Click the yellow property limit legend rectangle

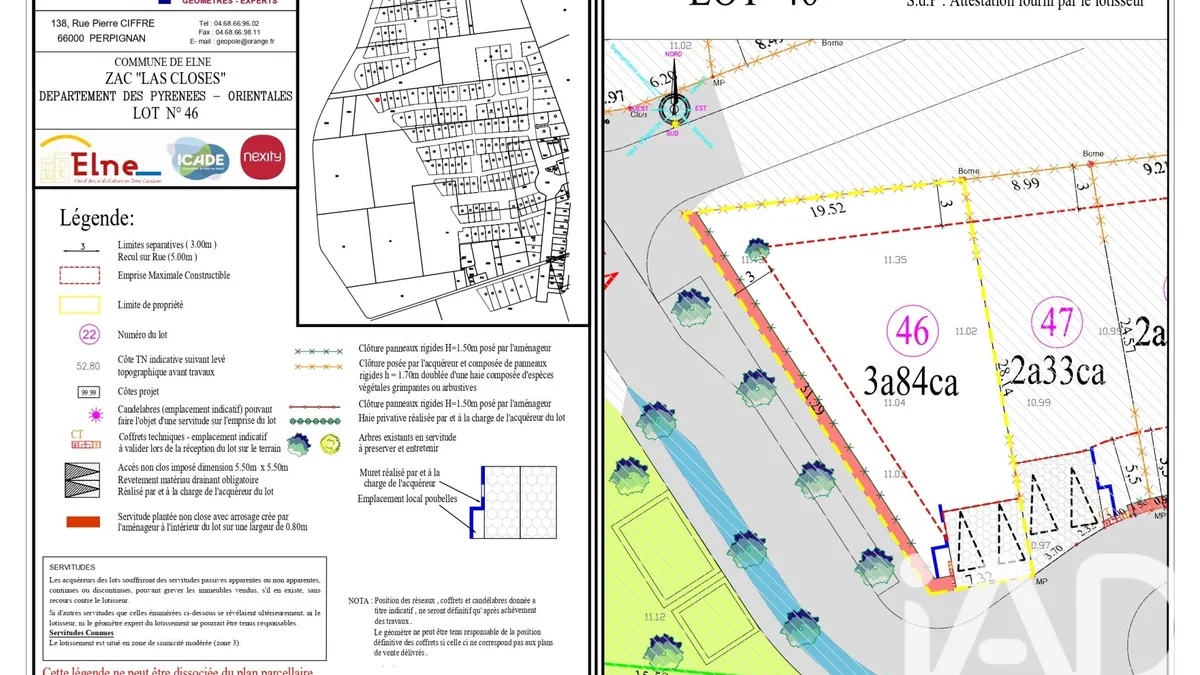(81, 305)
